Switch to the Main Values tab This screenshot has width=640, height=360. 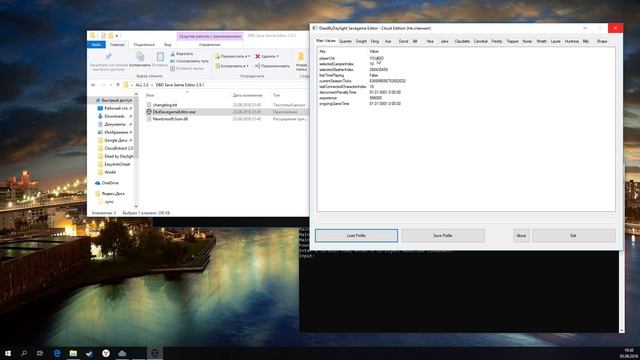(x=326, y=41)
